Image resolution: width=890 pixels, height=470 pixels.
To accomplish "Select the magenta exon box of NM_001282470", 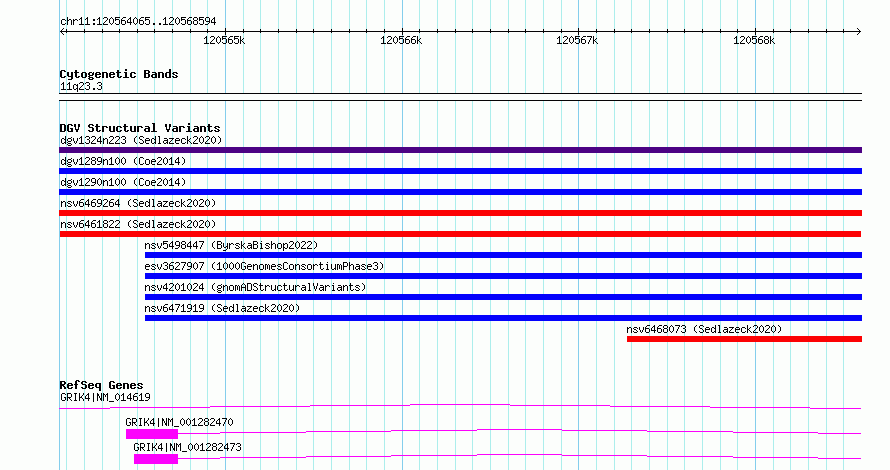I will pos(152,434).
